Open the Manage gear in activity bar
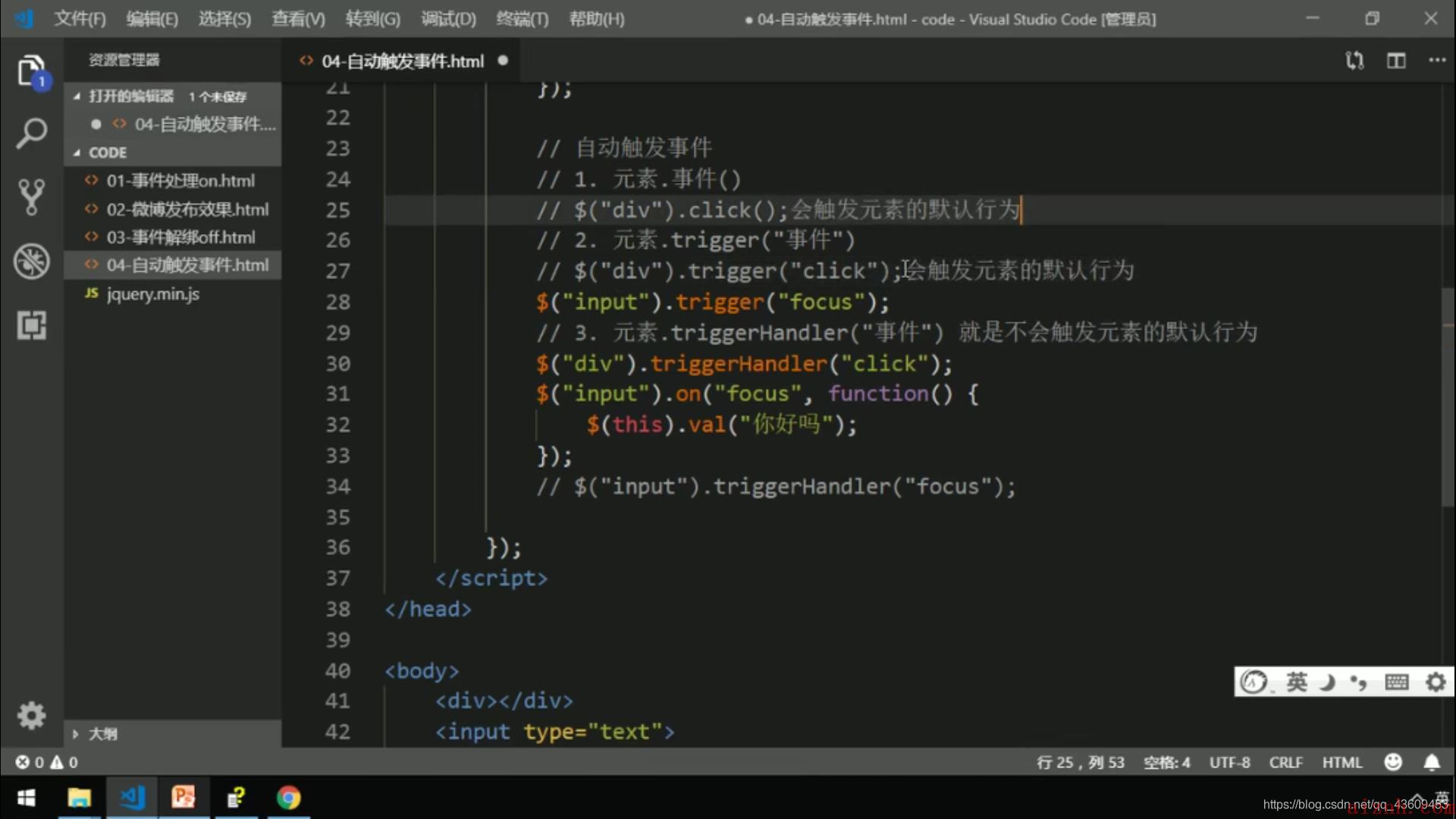The width and height of the screenshot is (1456, 819). click(x=32, y=715)
